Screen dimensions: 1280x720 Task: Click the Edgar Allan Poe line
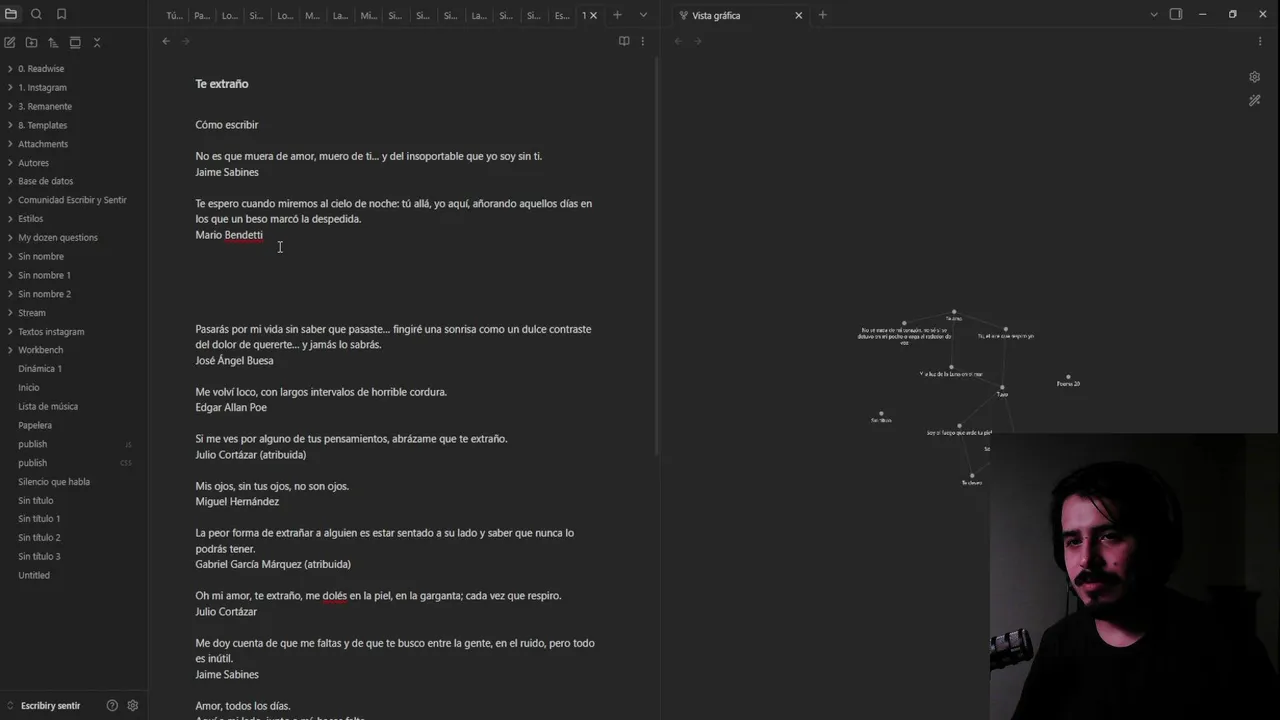pyautogui.click(x=231, y=408)
